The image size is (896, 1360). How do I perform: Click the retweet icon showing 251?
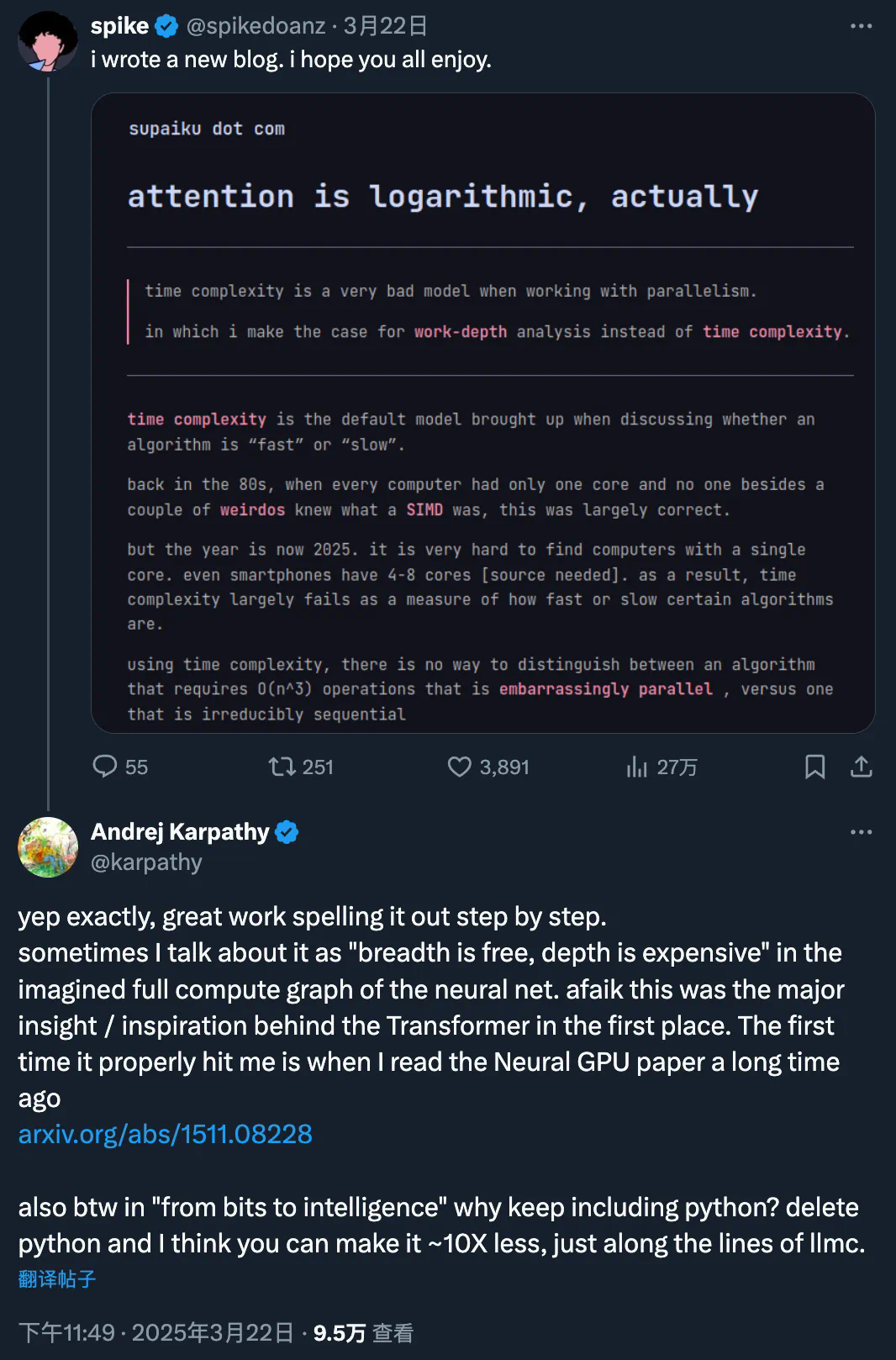[282, 767]
